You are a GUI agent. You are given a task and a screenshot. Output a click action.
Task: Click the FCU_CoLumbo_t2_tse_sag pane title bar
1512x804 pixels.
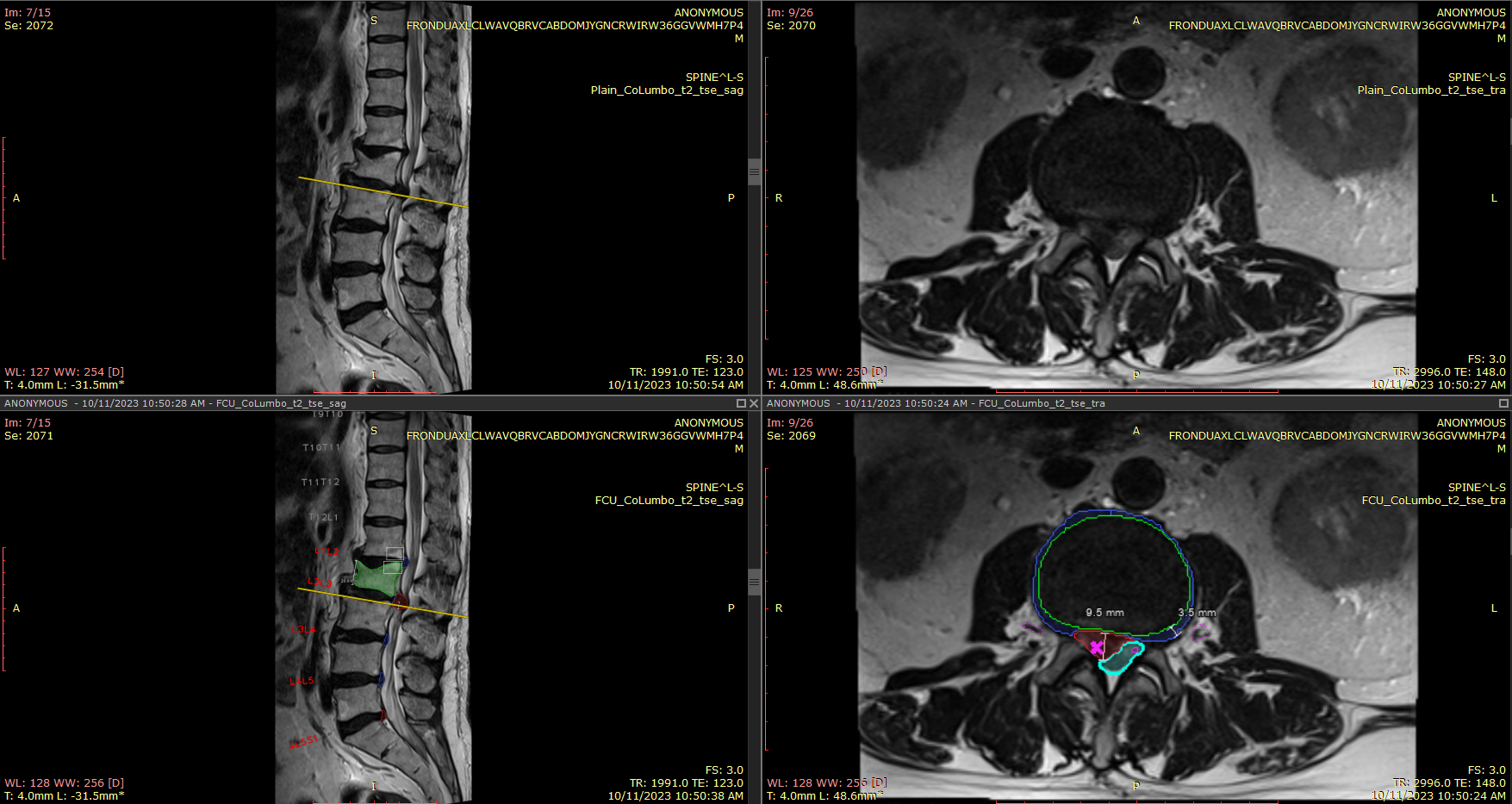pos(379,403)
